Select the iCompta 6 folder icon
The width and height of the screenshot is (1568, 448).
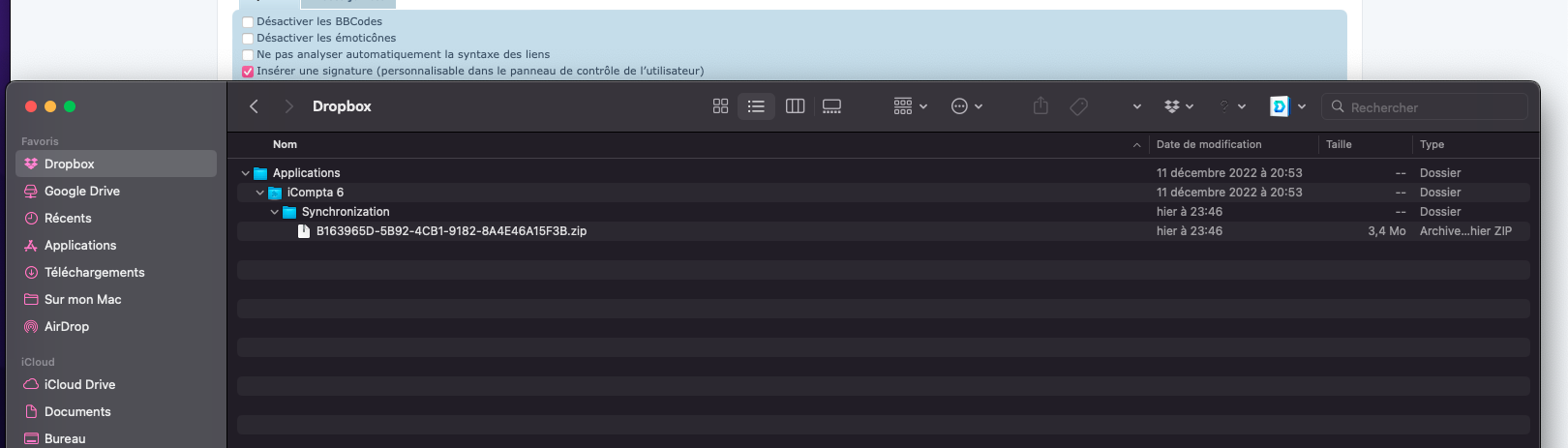click(275, 193)
